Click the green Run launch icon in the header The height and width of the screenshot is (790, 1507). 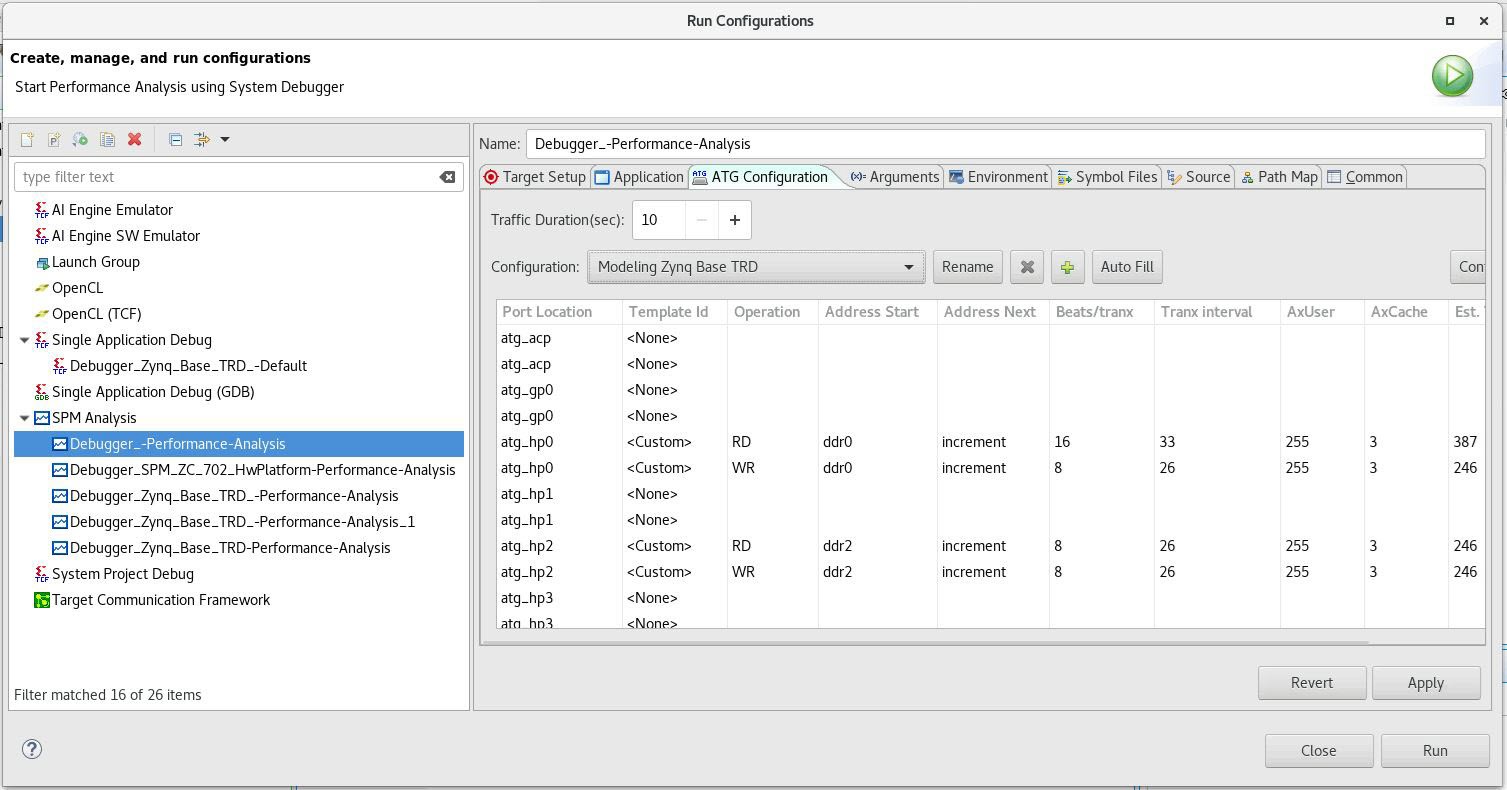[x=1451, y=74]
